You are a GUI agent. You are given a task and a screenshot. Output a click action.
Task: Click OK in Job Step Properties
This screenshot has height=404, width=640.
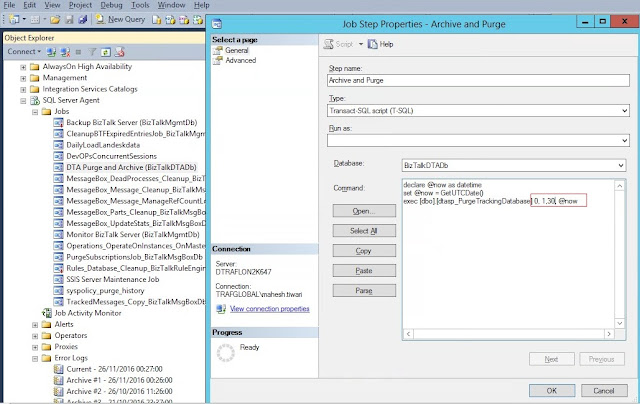(552, 391)
